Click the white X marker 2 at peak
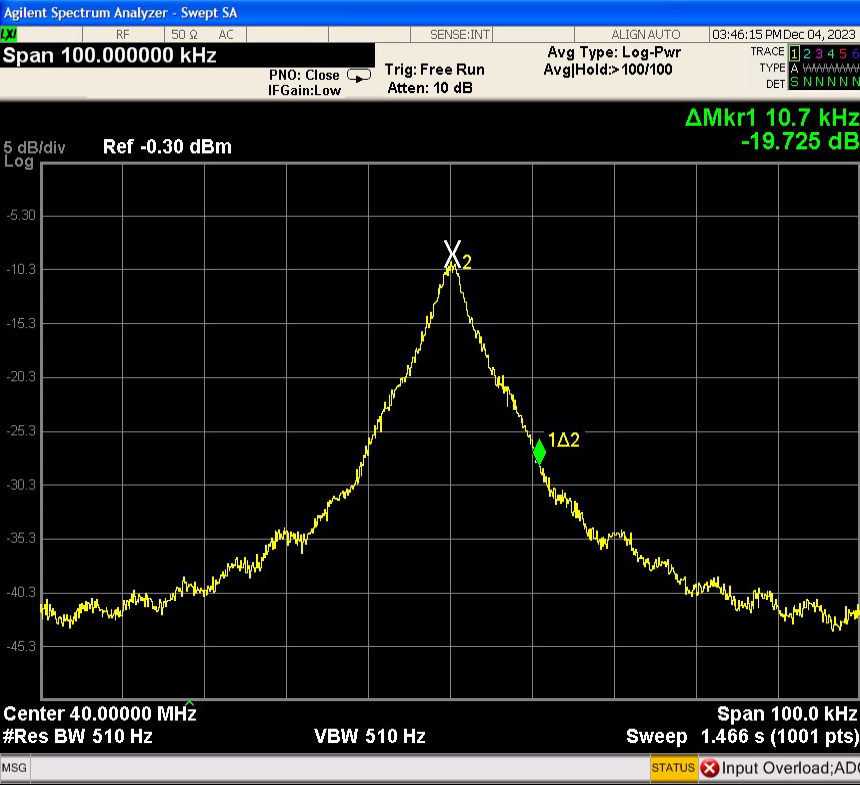This screenshot has height=785, width=860. (453, 254)
